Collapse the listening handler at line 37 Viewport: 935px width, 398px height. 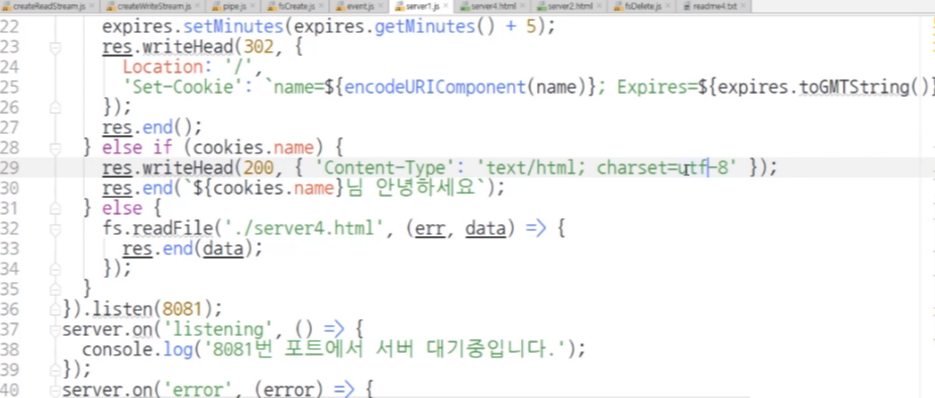[x=55, y=329]
